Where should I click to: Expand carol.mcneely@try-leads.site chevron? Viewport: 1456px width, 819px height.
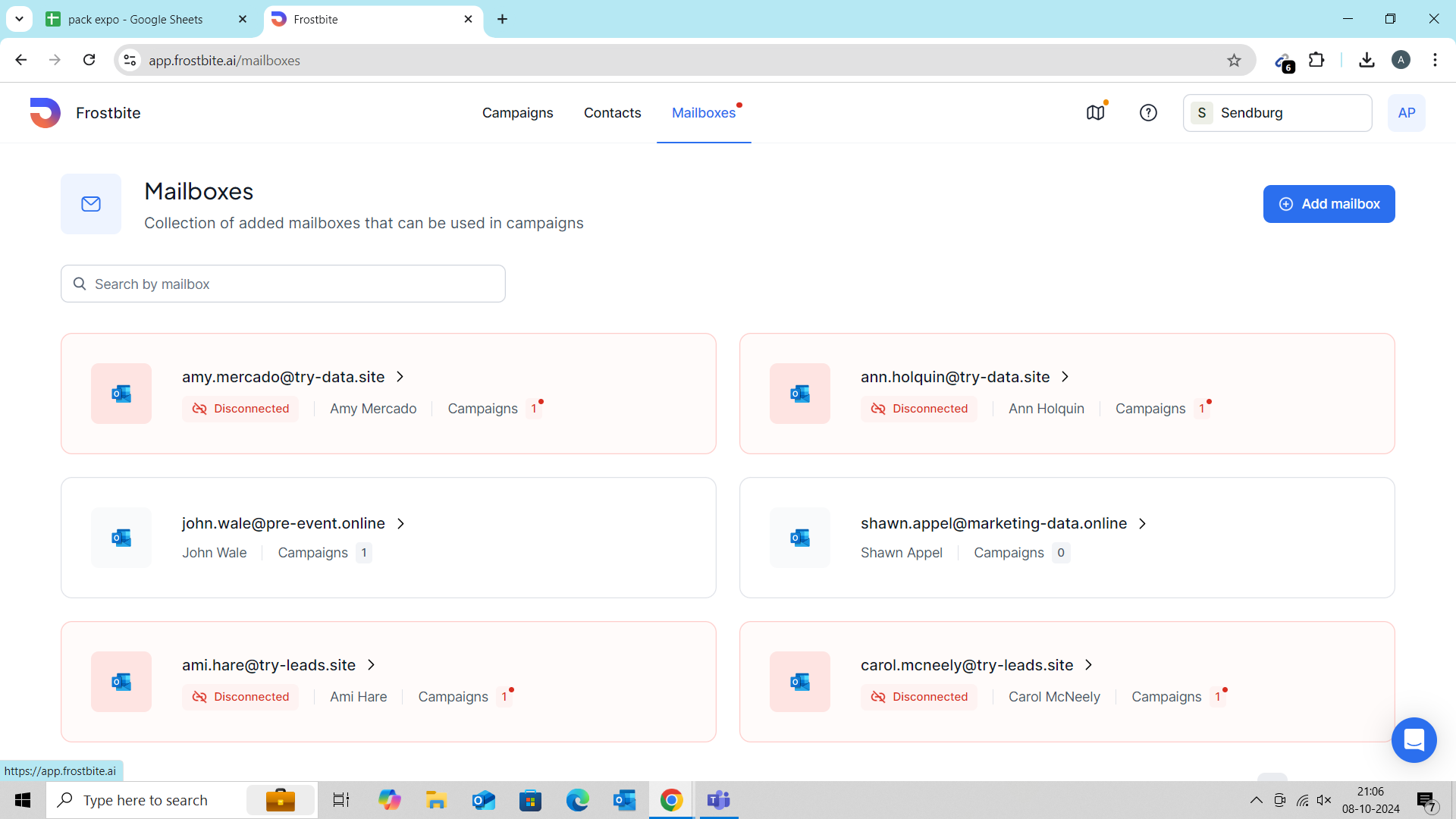1089,665
